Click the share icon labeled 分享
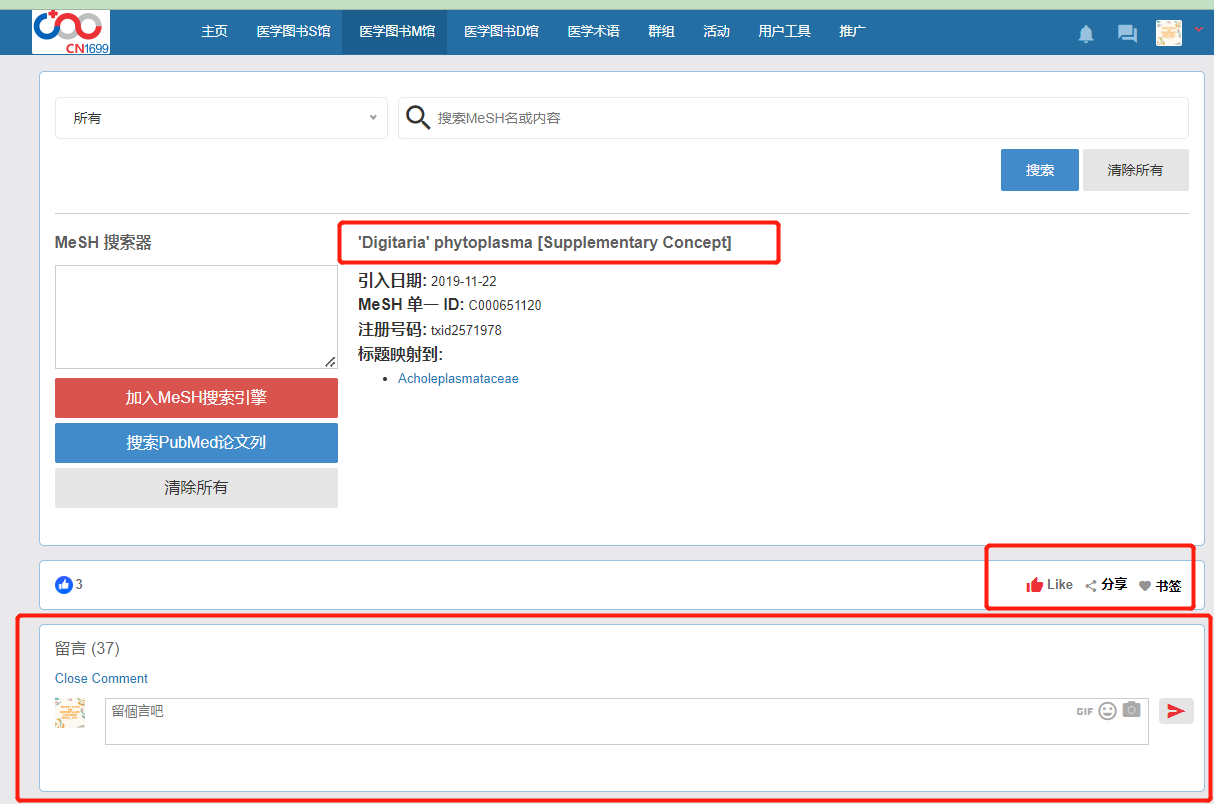 (1091, 586)
